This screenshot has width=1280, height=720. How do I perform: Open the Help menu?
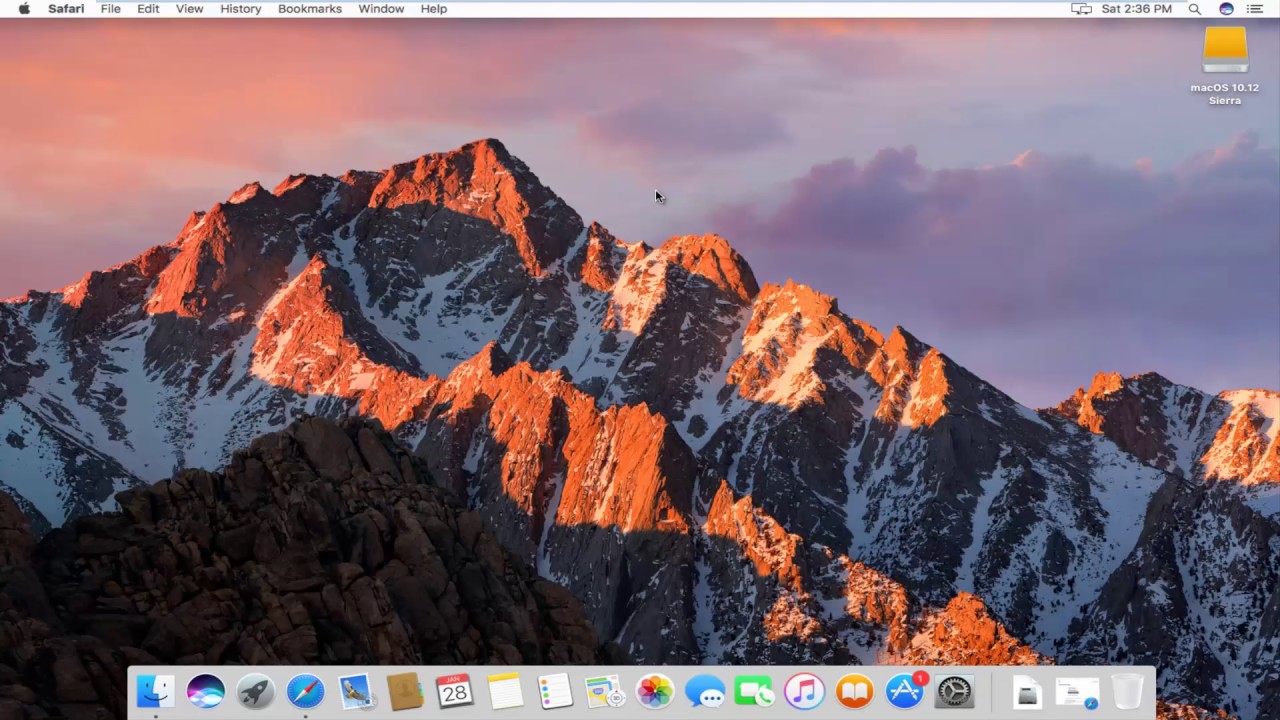[x=434, y=9]
